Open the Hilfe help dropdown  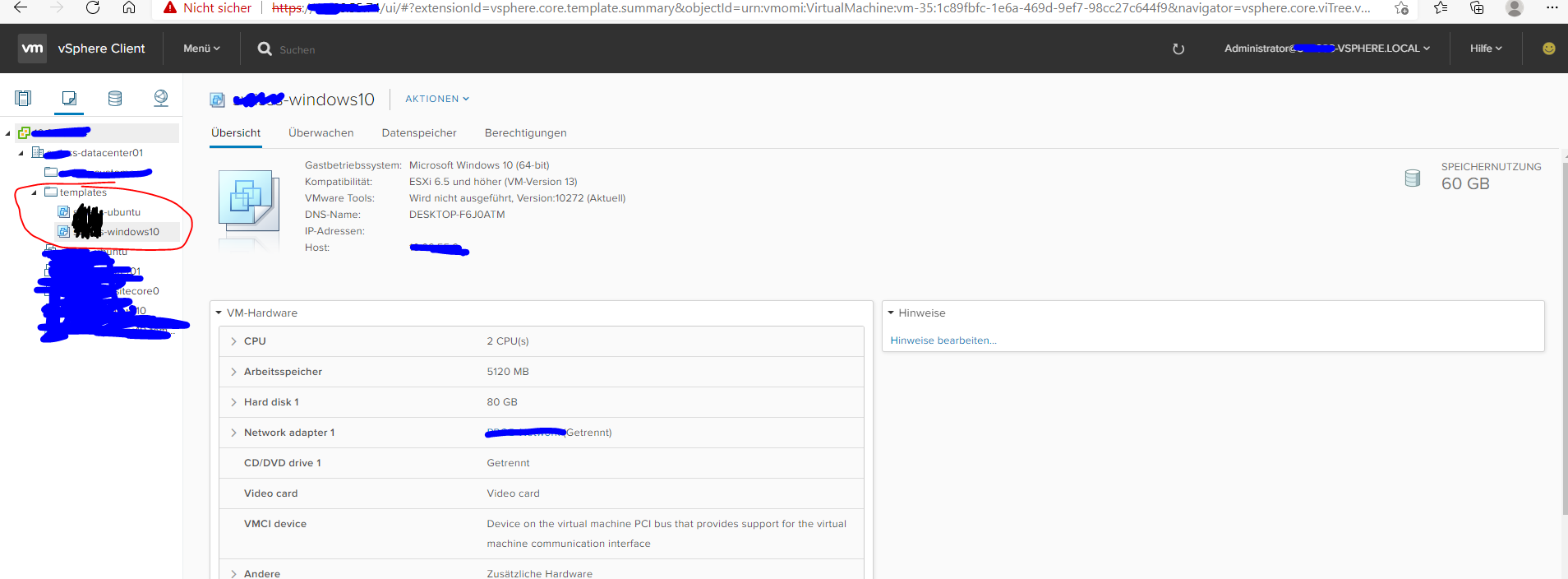click(x=1486, y=49)
